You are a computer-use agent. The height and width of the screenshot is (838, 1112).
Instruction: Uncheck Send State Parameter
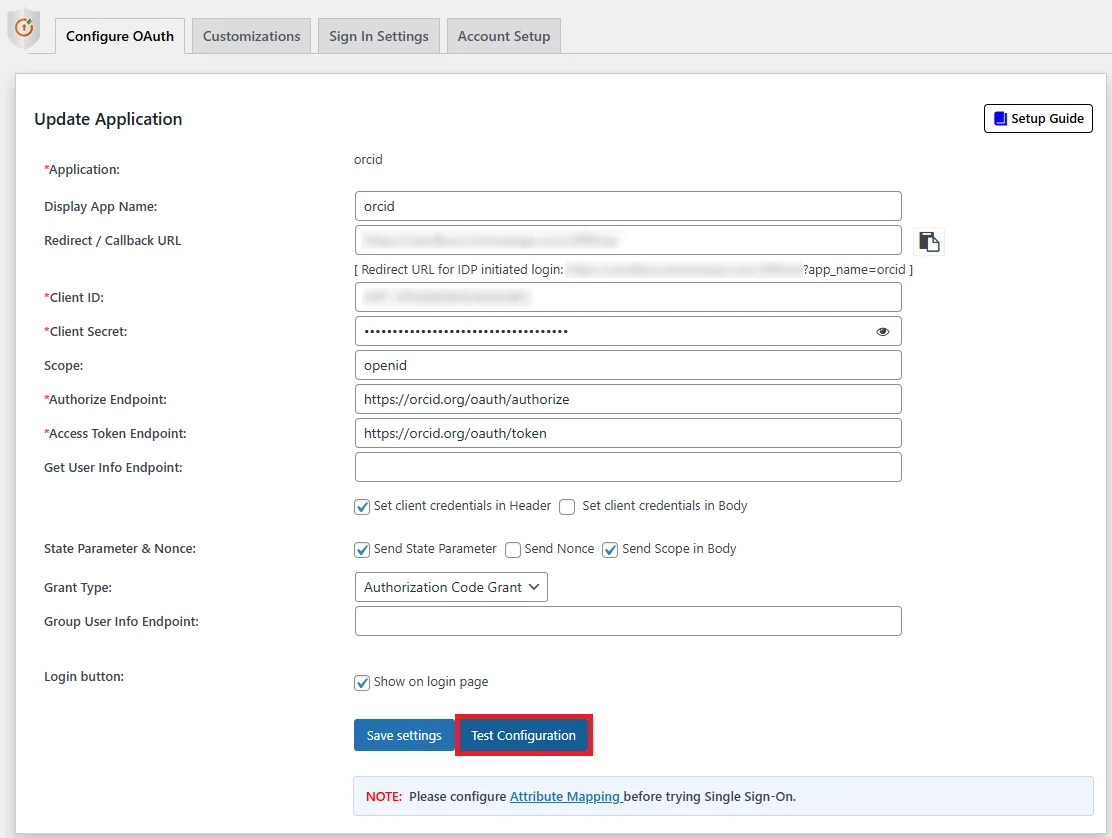click(x=361, y=549)
